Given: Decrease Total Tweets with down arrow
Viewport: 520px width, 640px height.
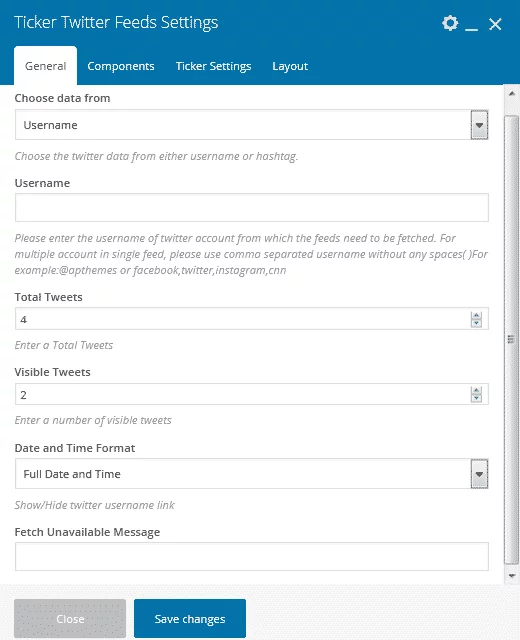Looking at the screenshot, I should [x=476, y=323].
